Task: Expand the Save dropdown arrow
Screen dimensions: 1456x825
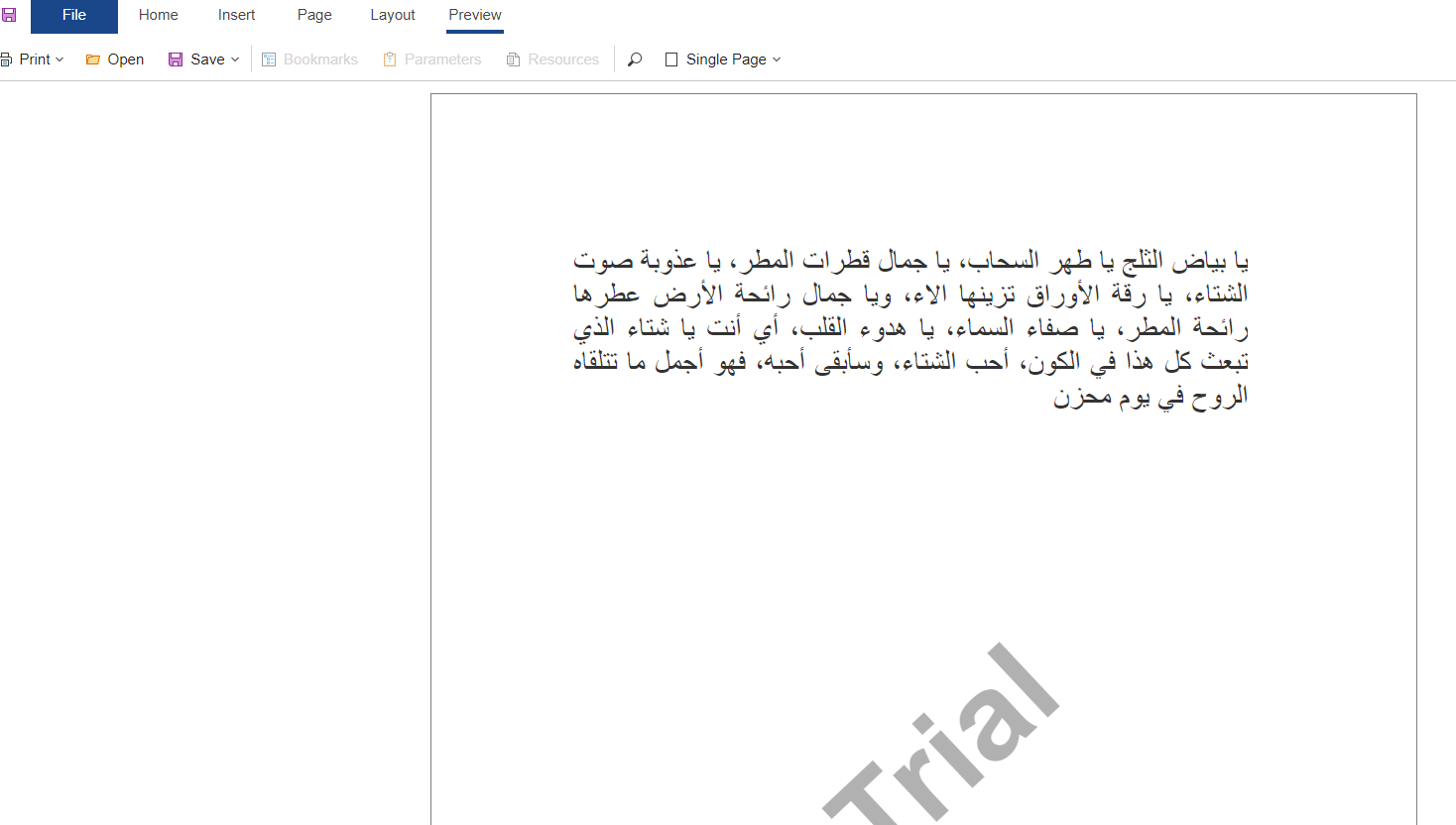Action: 235,59
